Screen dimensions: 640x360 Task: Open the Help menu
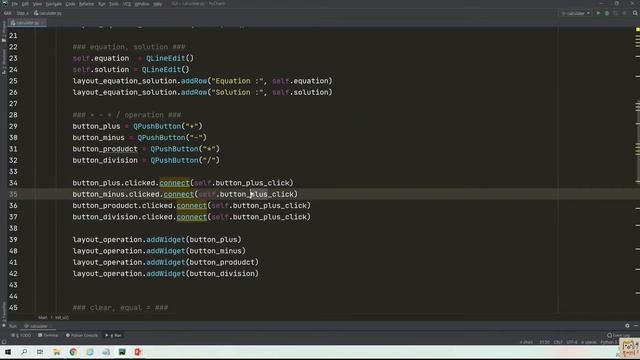[x=158, y=4]
